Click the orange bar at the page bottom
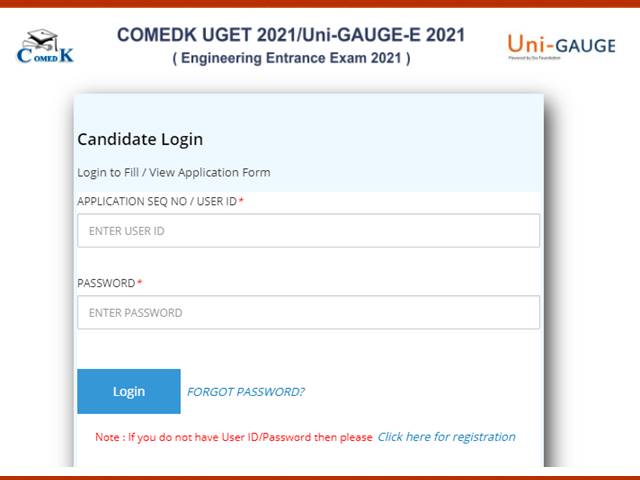The width and height of the screenshot is (640, 480). (320, 478)
